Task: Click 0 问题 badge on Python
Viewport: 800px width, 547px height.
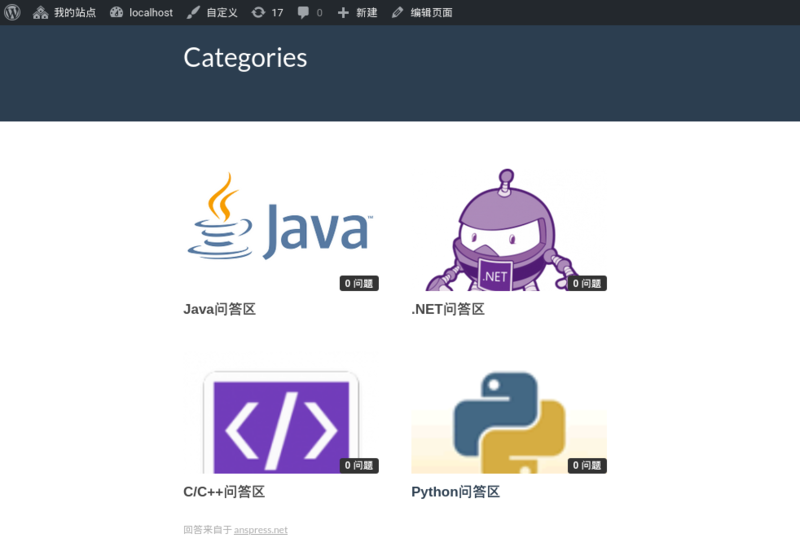Action: pyautogui.click(x=587, y=465)
